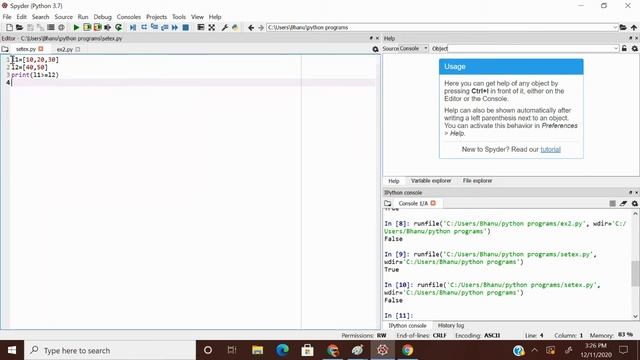Image resolution: width=640 pixels, height=360 pixels.
Task: Open file using toolbar folder icon
Action: (19, 27)
